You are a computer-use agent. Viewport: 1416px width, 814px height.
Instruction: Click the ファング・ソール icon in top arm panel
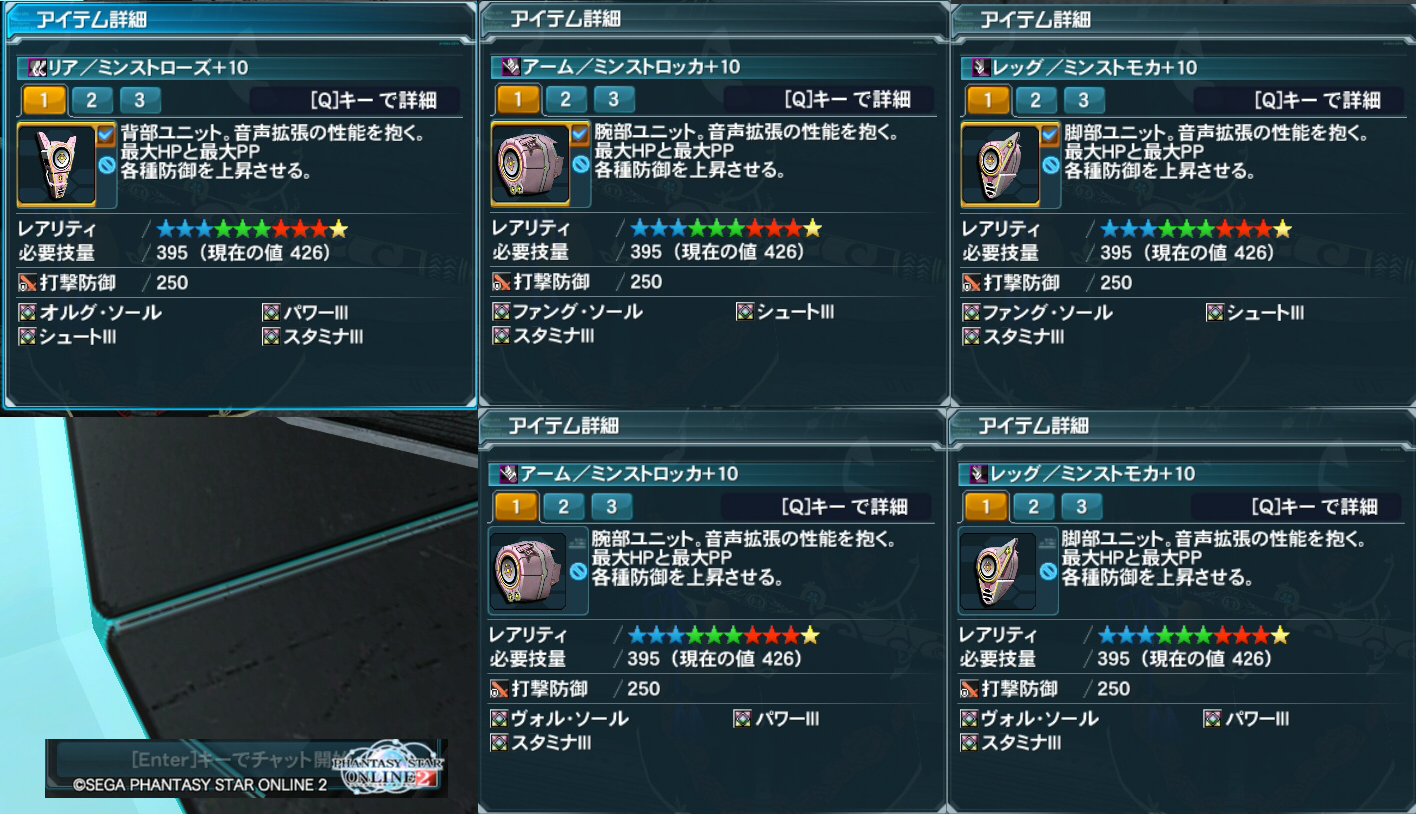tap(501, 312)
